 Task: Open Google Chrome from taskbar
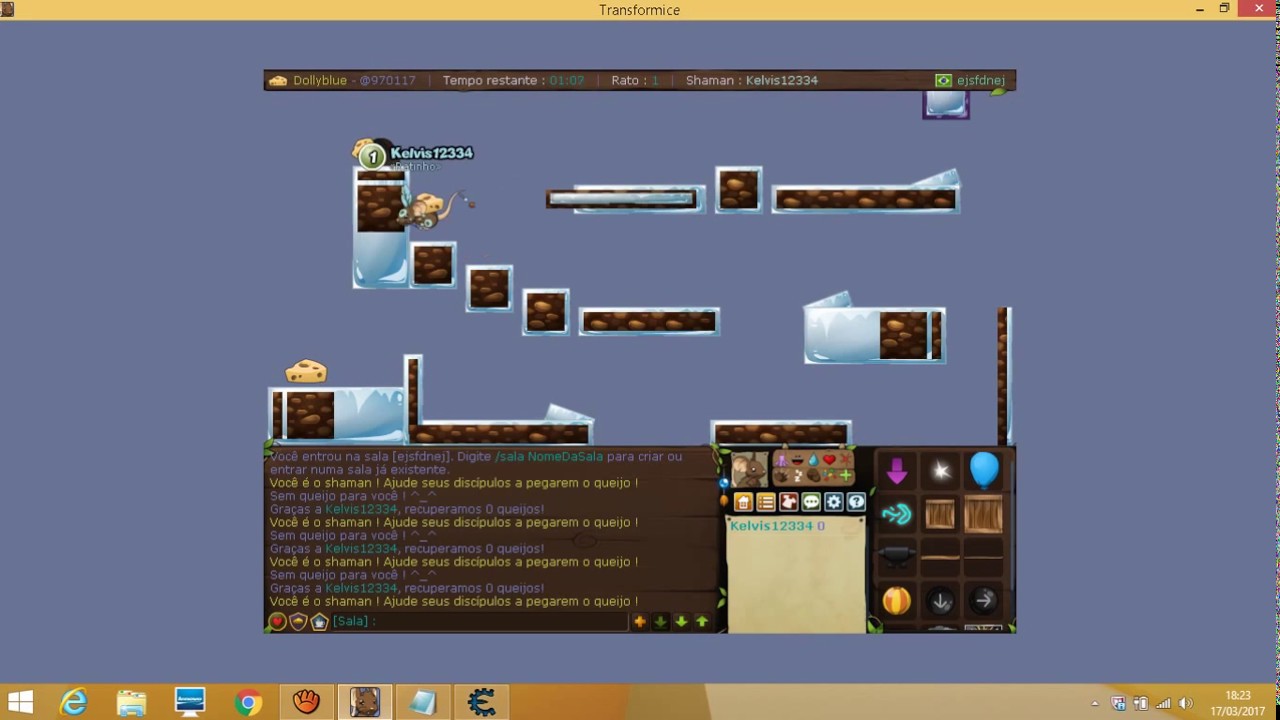click(x=248, y=702)
